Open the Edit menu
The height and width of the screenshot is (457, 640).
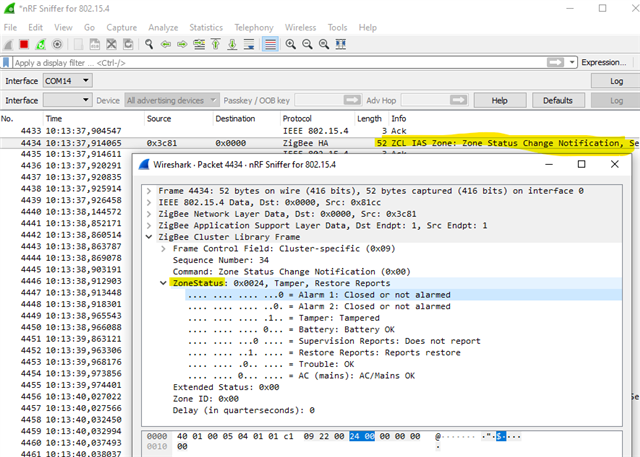35,27
